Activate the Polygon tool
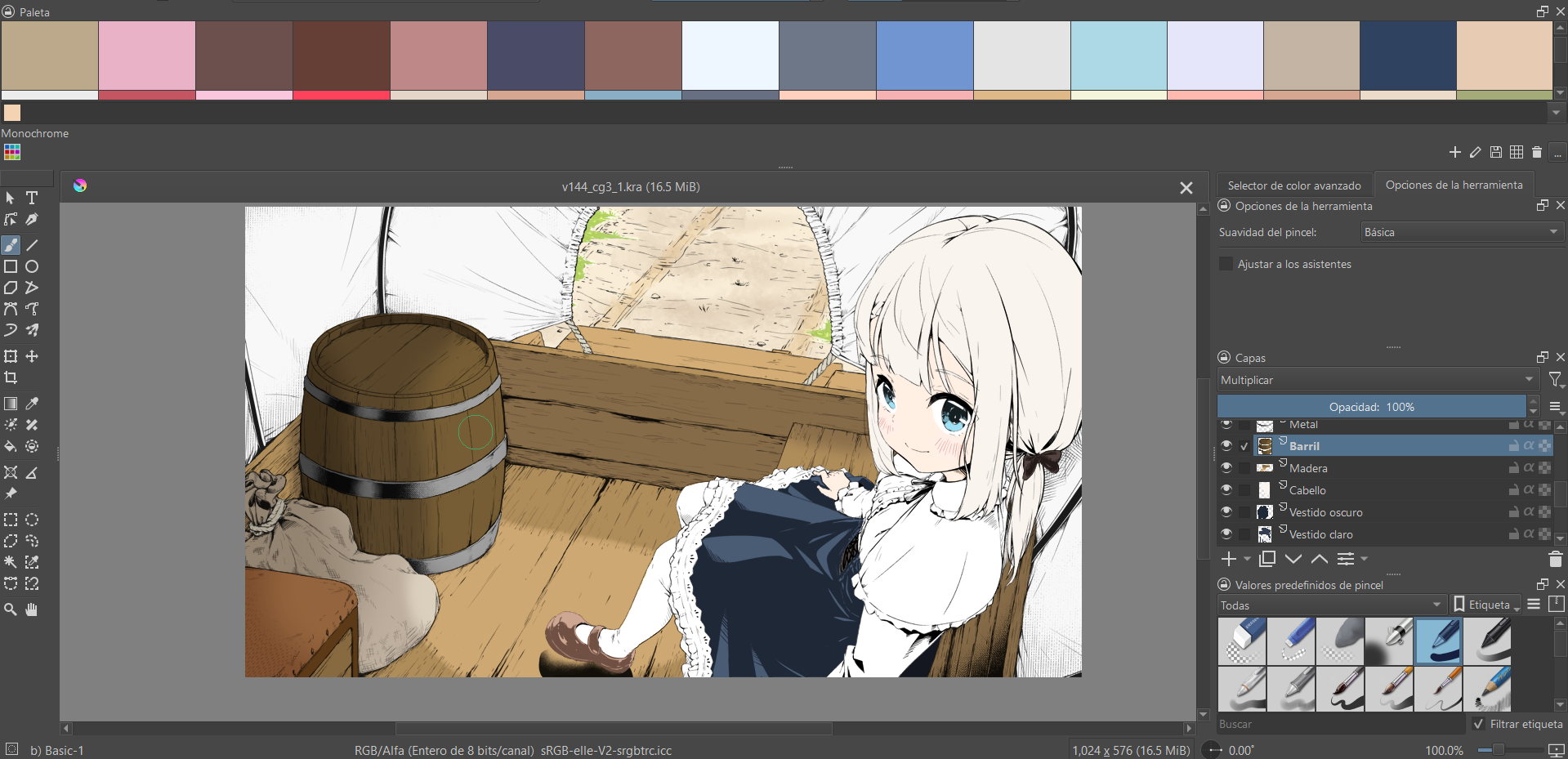Viewport: 1568px width, 759px height. 11,288
